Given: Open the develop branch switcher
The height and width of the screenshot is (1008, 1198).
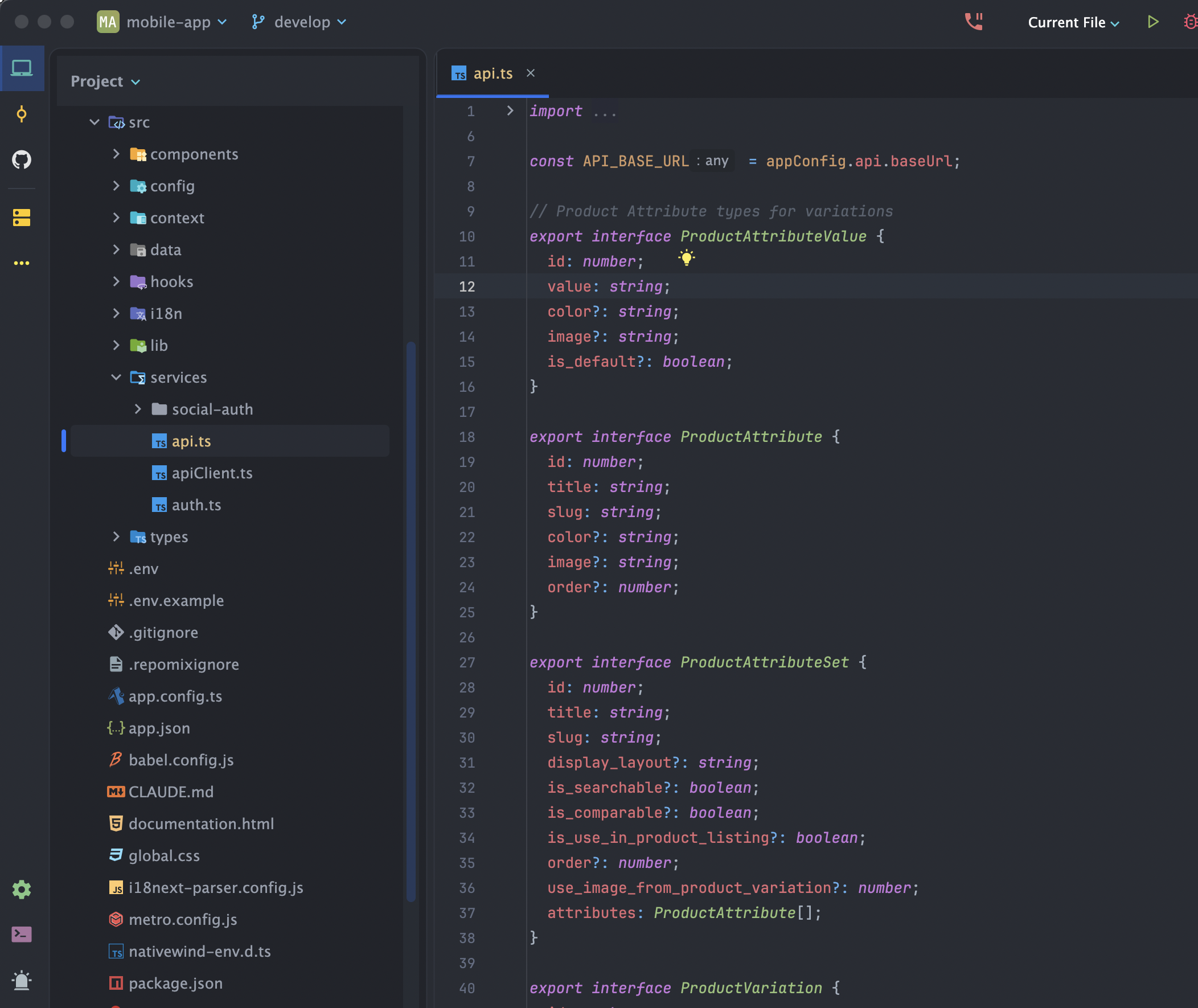Looking at the screenshot, I should pos(298,22).
